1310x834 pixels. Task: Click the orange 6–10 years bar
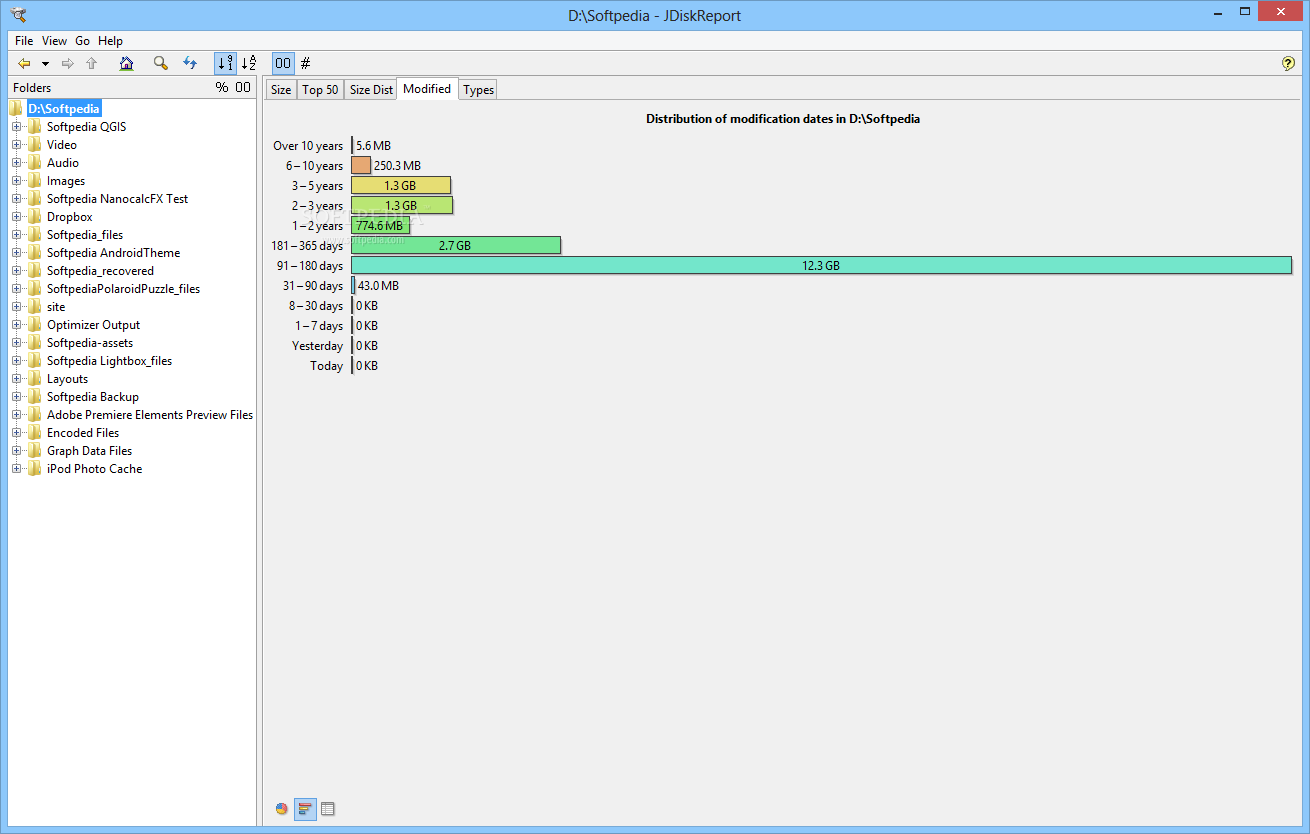361,165
